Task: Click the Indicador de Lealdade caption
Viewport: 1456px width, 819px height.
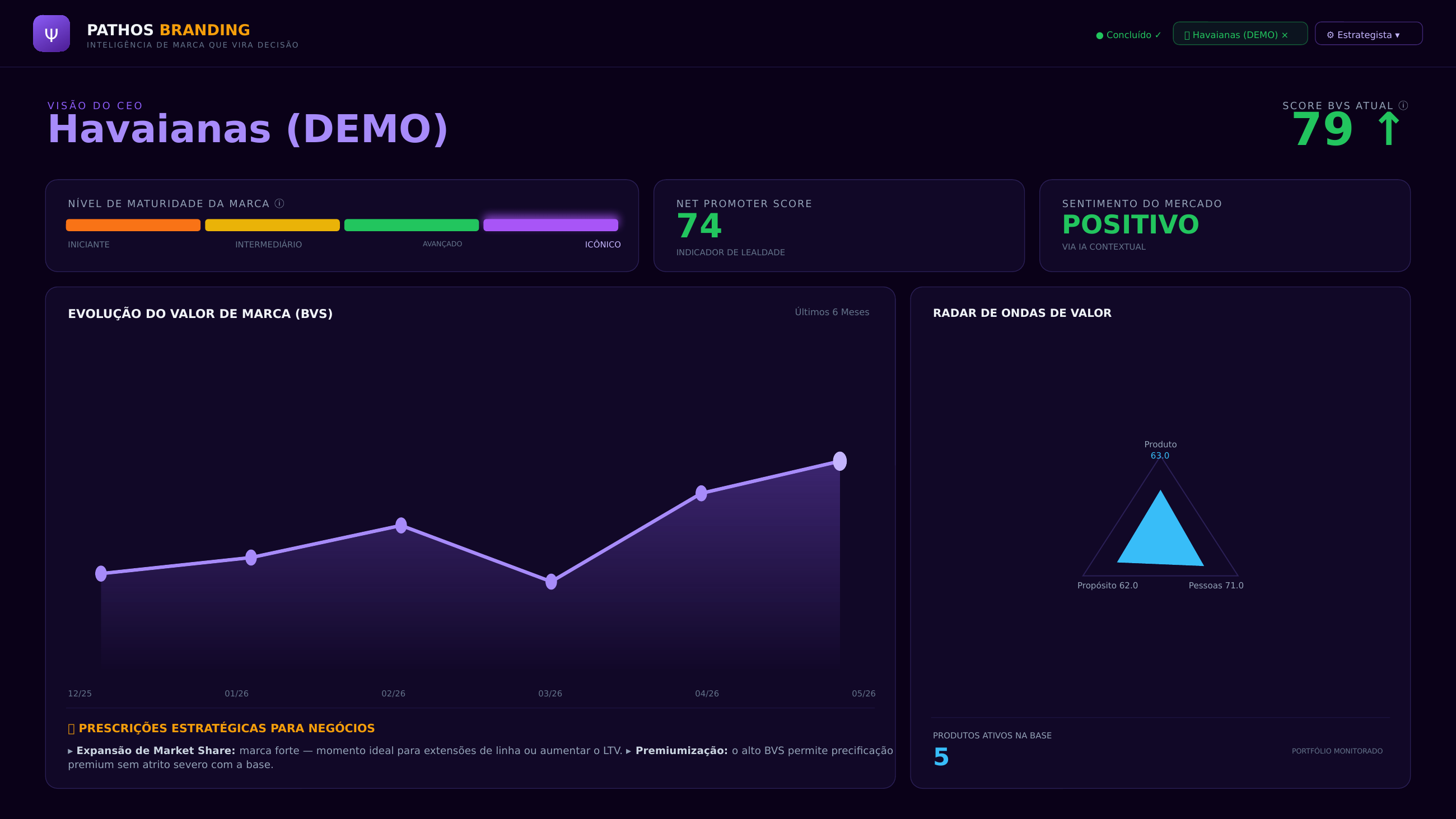Action: pos(730,252)
